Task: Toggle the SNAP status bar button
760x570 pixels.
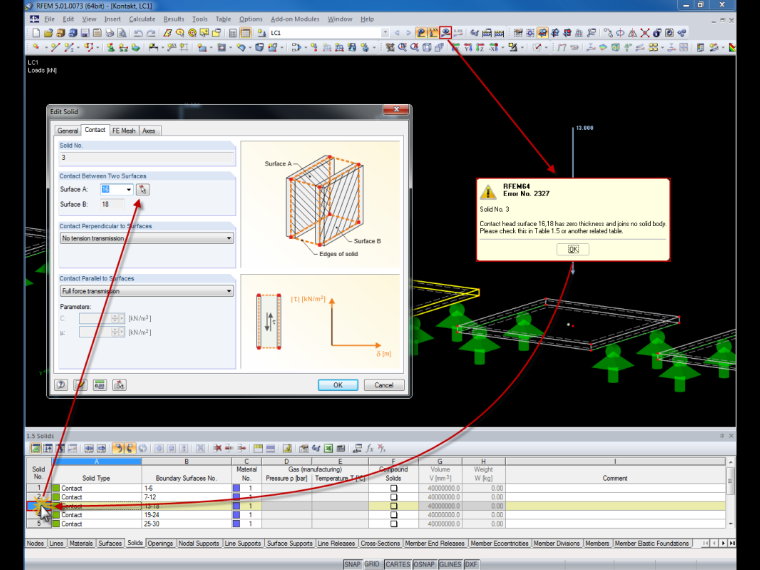Action: point(352,564)
